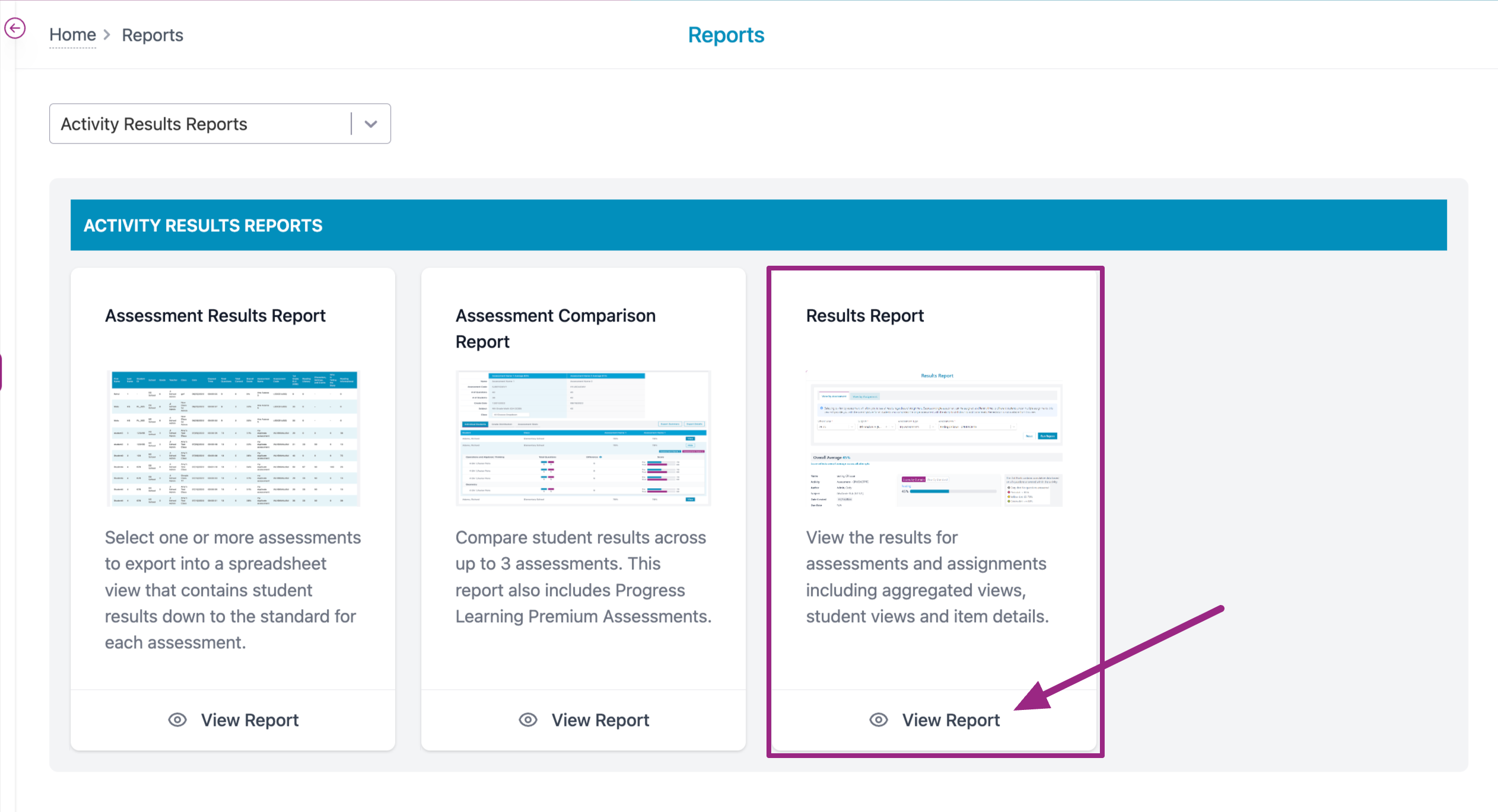Screen dimensions: 1498x812
Task: Click the Results Report card title
Action: [x=864, y=316]
